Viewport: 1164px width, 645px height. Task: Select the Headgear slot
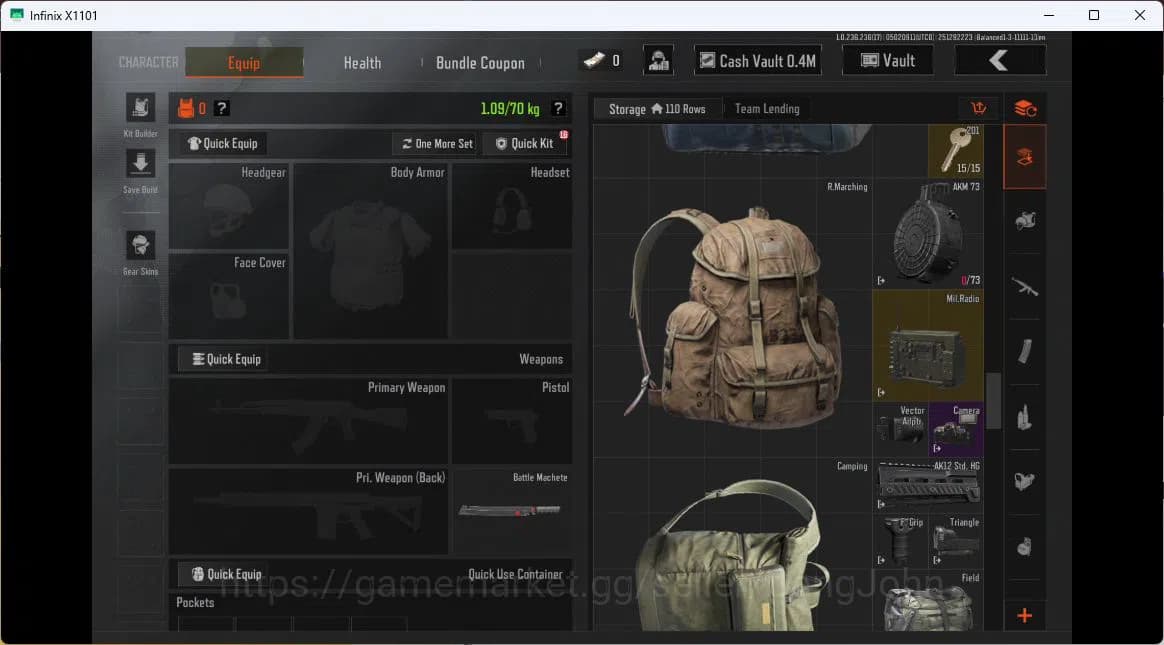[x=229, y=206]
